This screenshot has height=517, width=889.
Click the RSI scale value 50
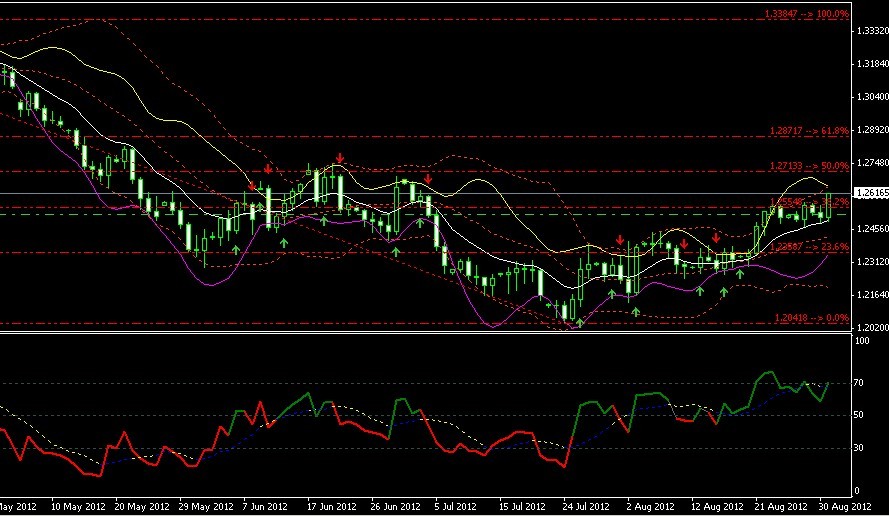pyautogui.click(x=860, y=416)
